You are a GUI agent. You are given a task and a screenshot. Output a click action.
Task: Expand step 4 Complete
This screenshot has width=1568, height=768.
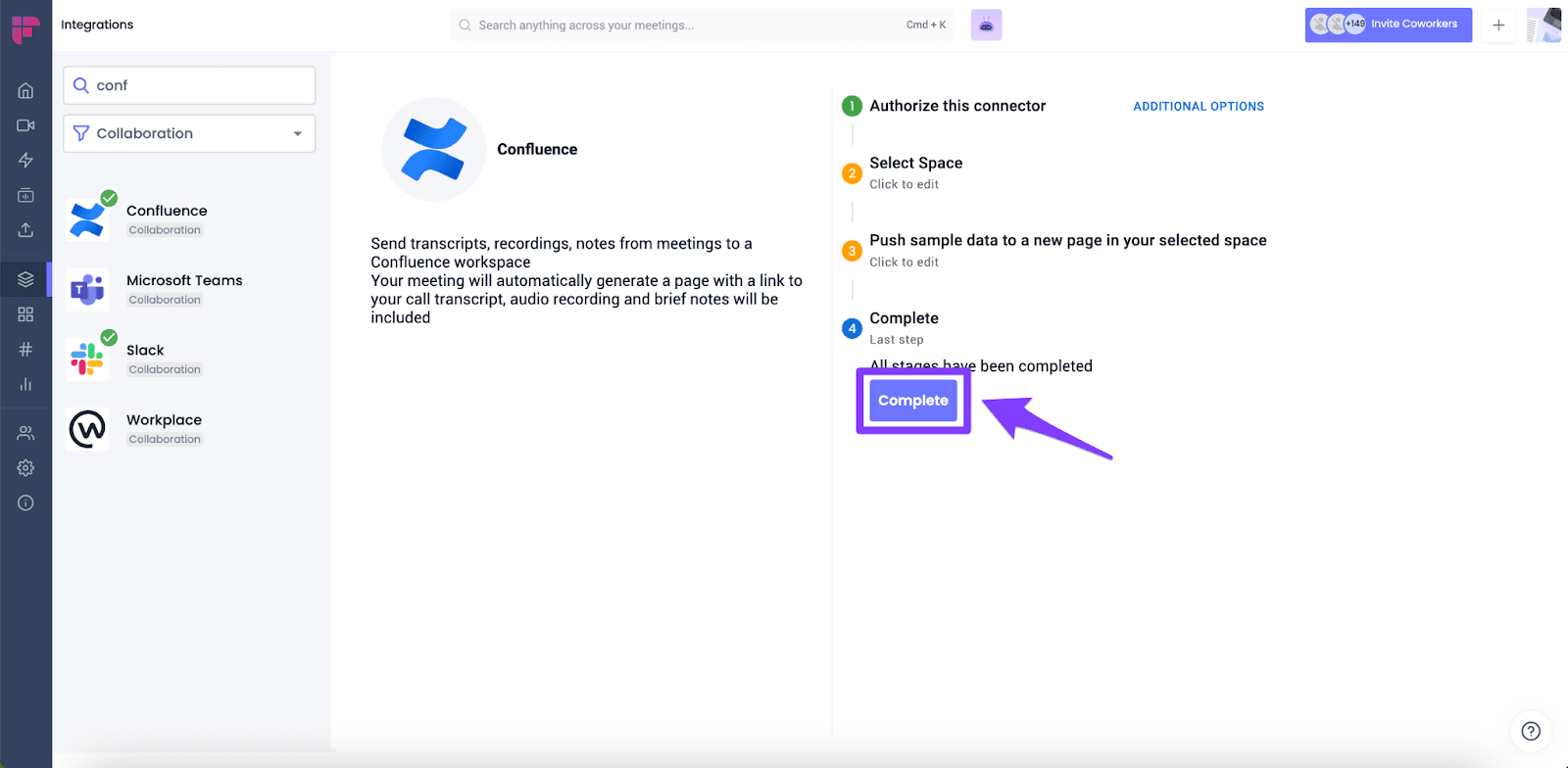(x=891, y=327)
